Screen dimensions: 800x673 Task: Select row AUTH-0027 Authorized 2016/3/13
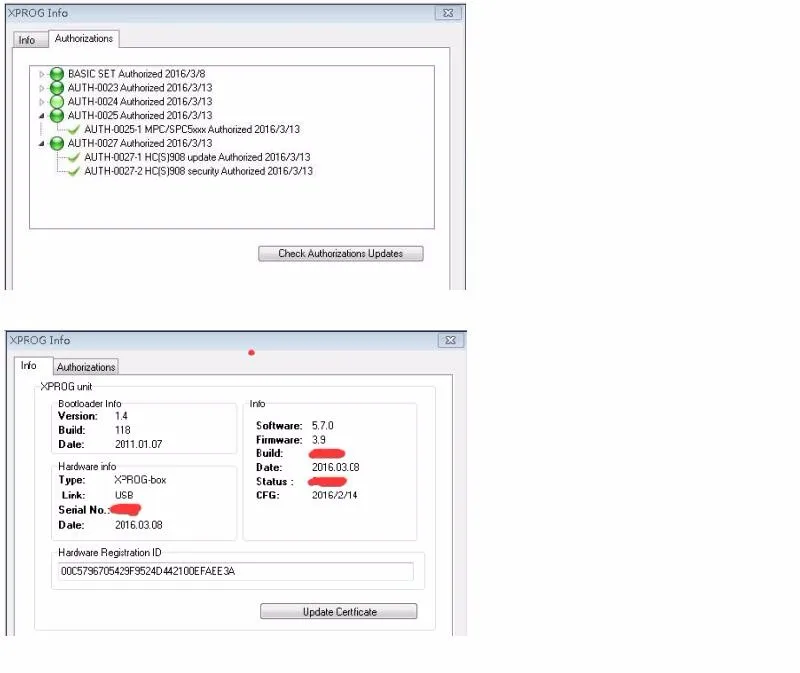(140, 143)
